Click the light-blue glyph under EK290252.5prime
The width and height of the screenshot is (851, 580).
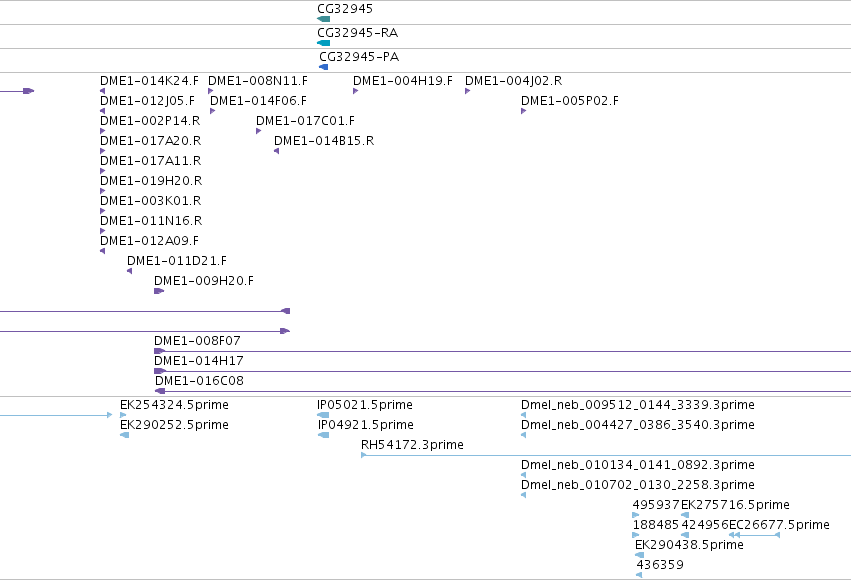point(124,435)
